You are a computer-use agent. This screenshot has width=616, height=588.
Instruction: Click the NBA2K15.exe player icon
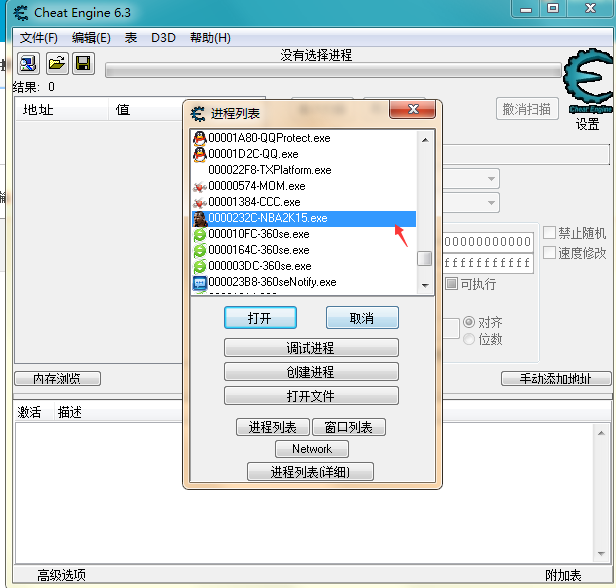[200, 219]
